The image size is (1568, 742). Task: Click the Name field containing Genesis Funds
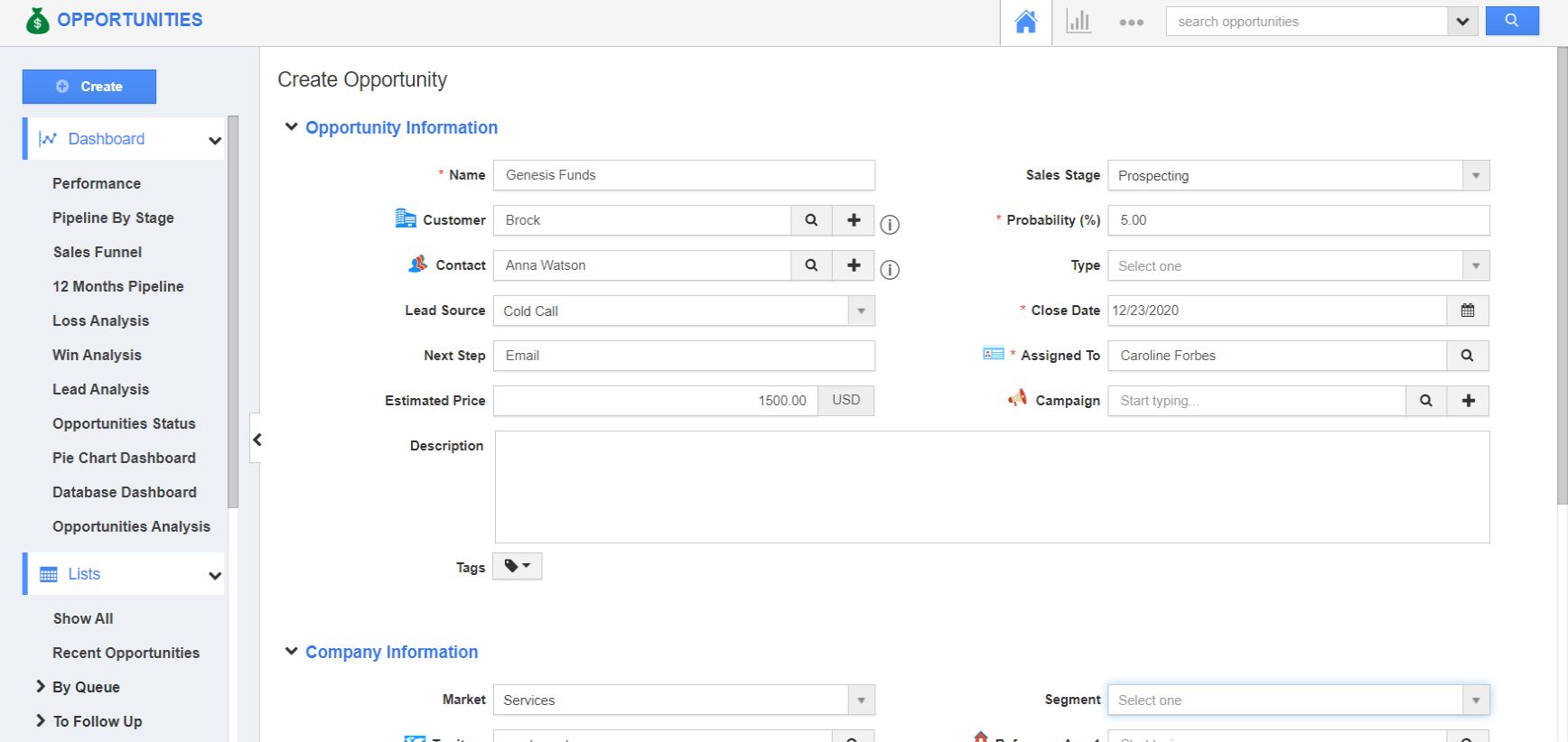coord(684,175)
